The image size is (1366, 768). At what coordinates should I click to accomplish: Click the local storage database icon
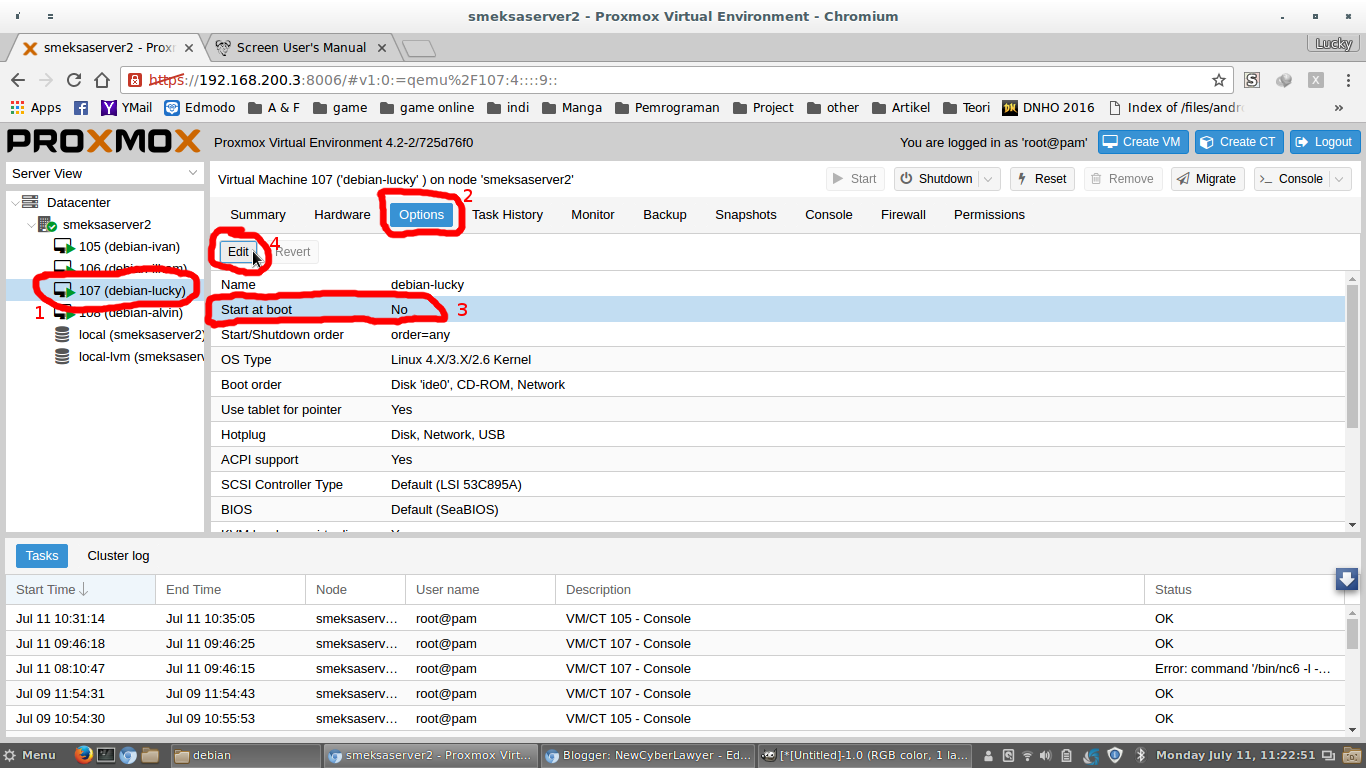coord(63,334)
